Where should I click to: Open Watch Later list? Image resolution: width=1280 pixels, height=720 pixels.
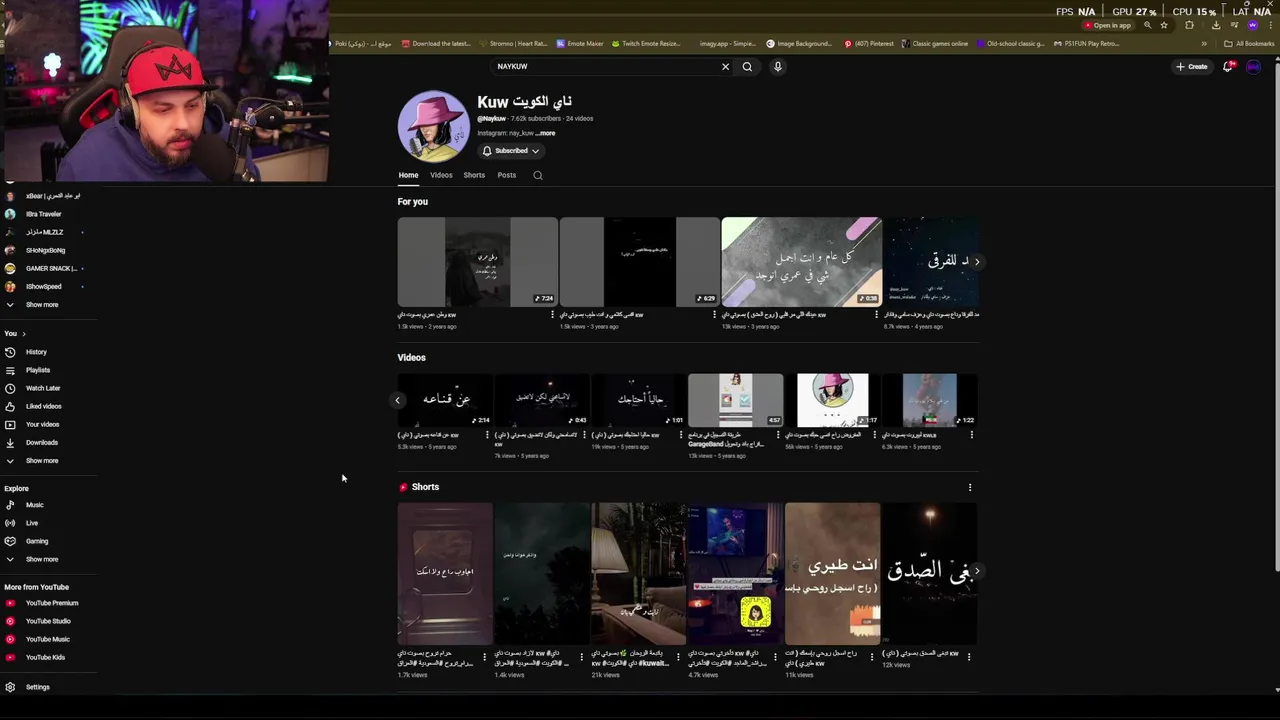point(42,388)
